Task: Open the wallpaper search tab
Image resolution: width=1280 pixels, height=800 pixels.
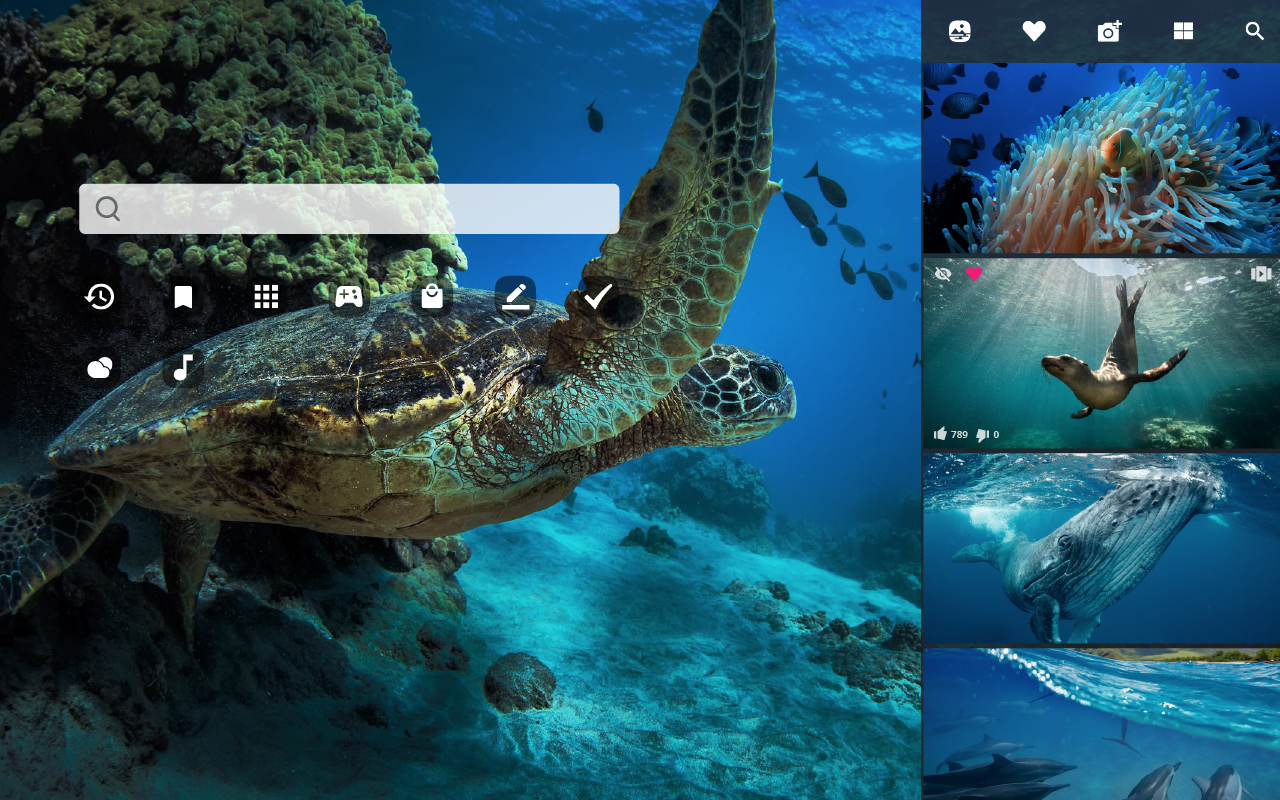Action: tap(1255, 31)
